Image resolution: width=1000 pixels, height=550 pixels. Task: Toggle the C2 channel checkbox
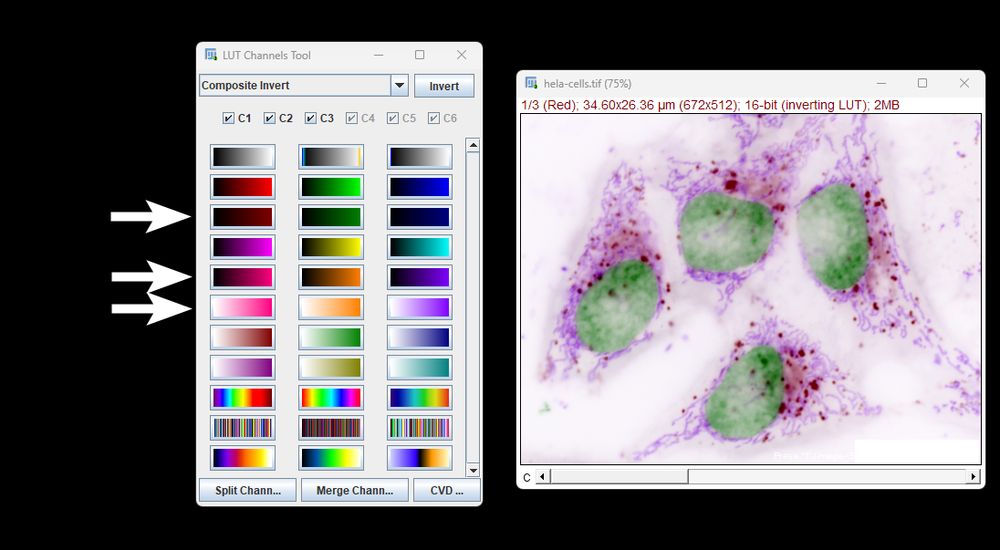coord(269,118)
